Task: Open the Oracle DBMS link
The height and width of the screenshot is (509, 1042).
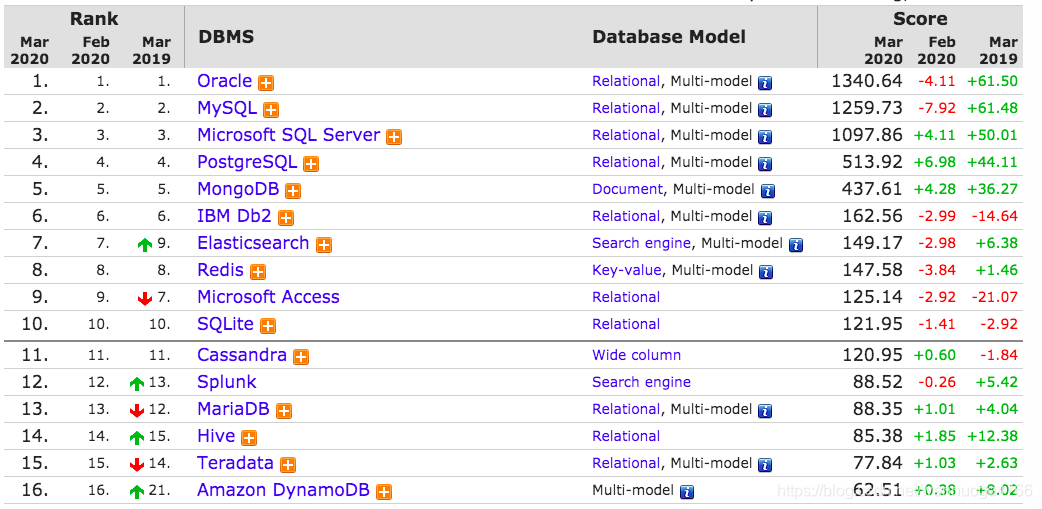Action: [224, 81]
